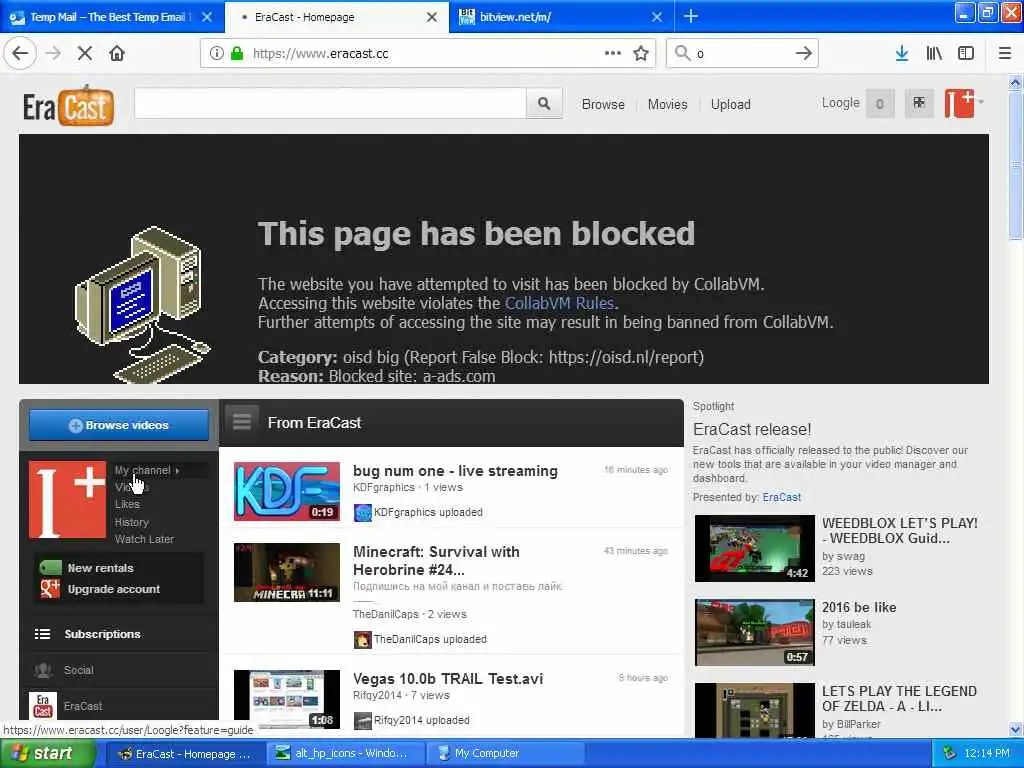This screenshot has width=1024, height=768.
Task: Open History in the guide
Action: 132,522
